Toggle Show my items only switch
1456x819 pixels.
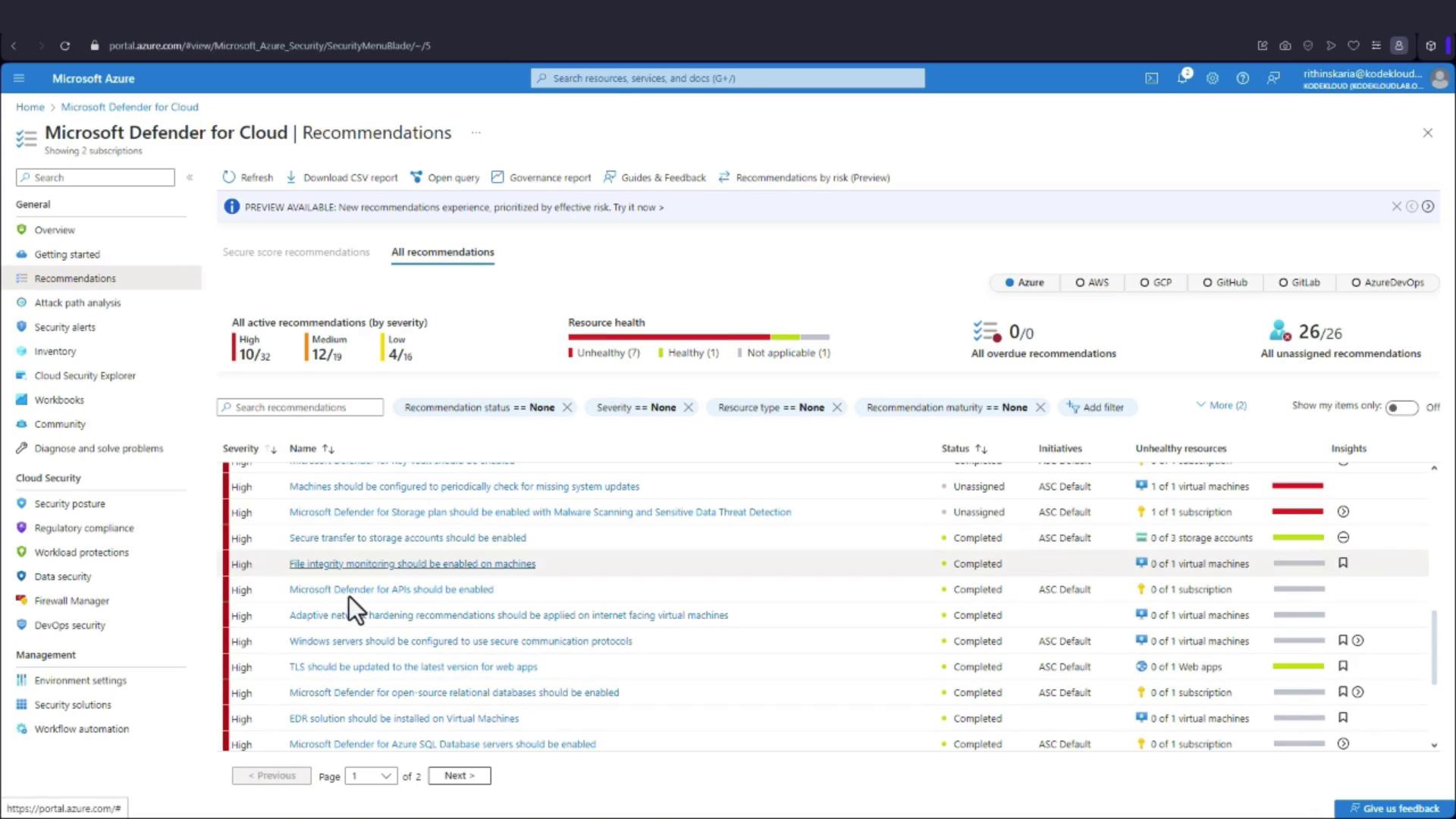pos(1401,408)
